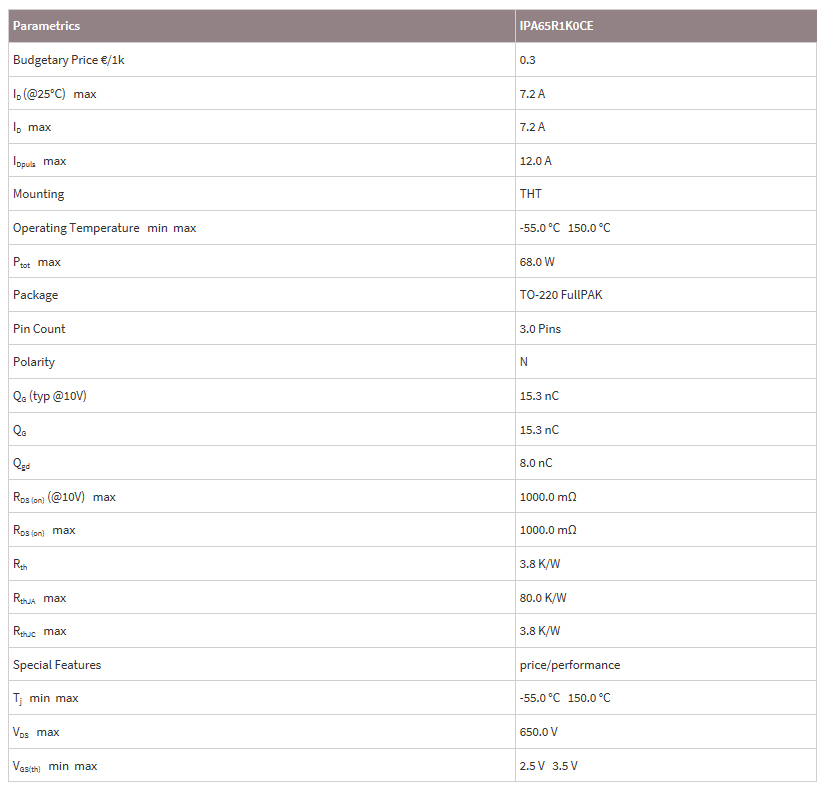Click the Parametrics column header
This screenshot has height=795, width=826.
(x=46, y=26)
